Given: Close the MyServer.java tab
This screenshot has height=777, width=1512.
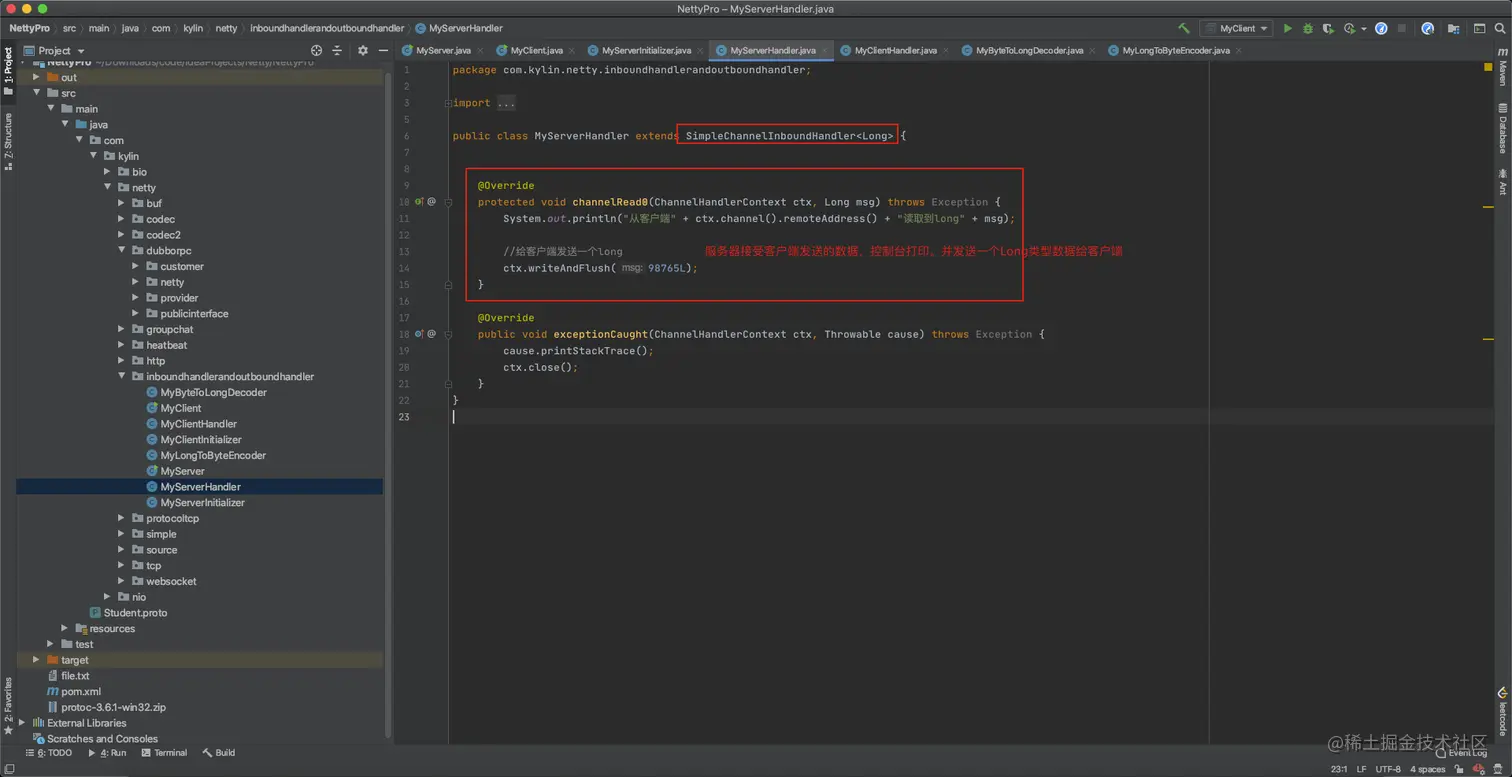Looking at the screenshot, I should click(x=481, y=50).
